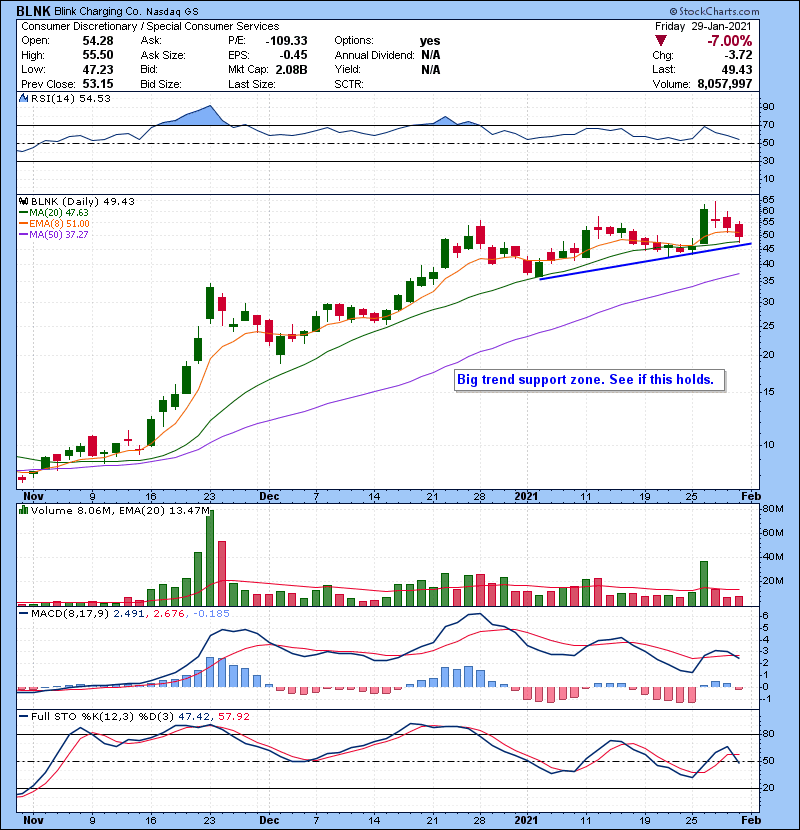
Task: Click the Chg value -3.72
Action: (738, 55)
